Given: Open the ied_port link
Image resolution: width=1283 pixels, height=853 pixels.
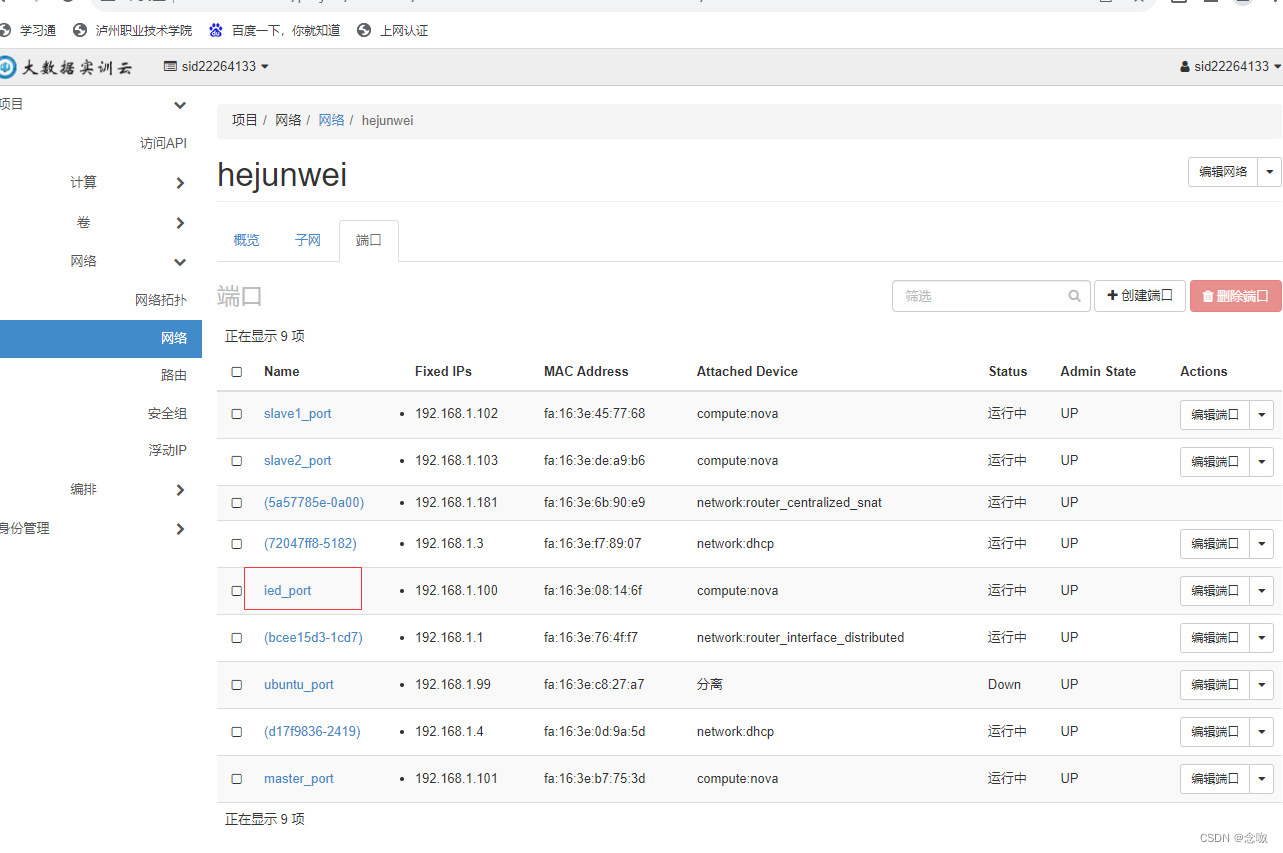Looking at the screenshot, I should (287, 591).
